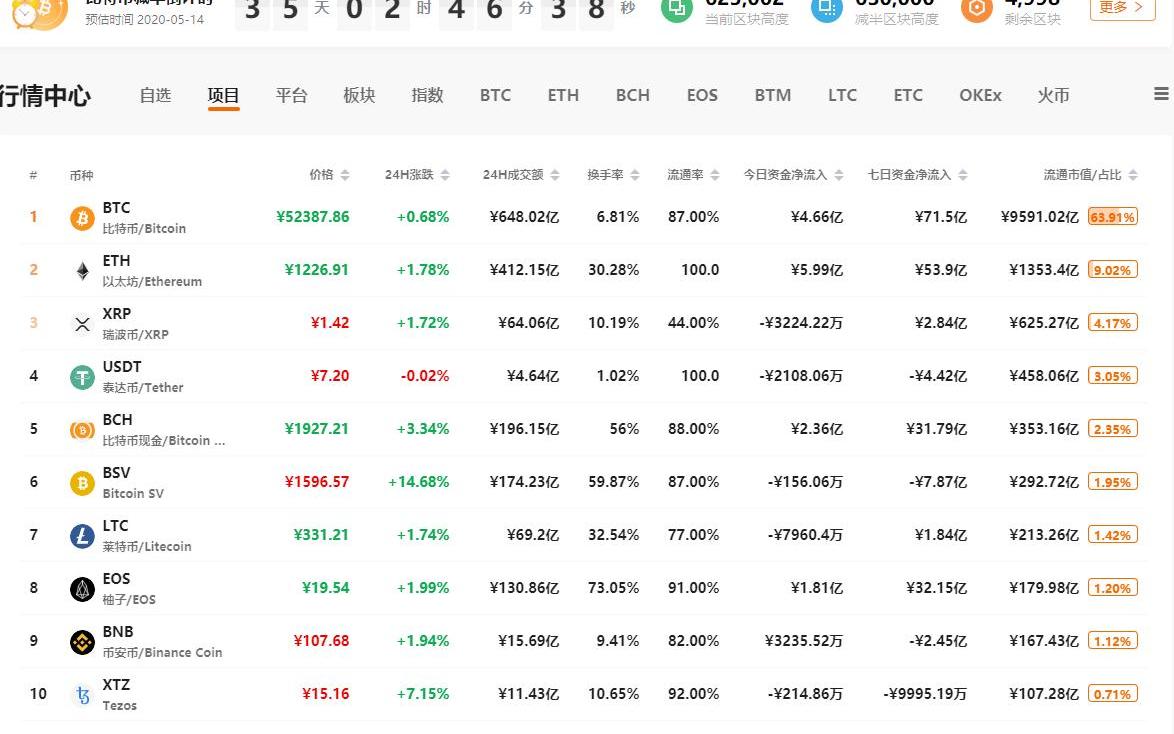Open the Tezos coin name link
The width and height of the screenshot is (1174, 734).
(120, 706)
